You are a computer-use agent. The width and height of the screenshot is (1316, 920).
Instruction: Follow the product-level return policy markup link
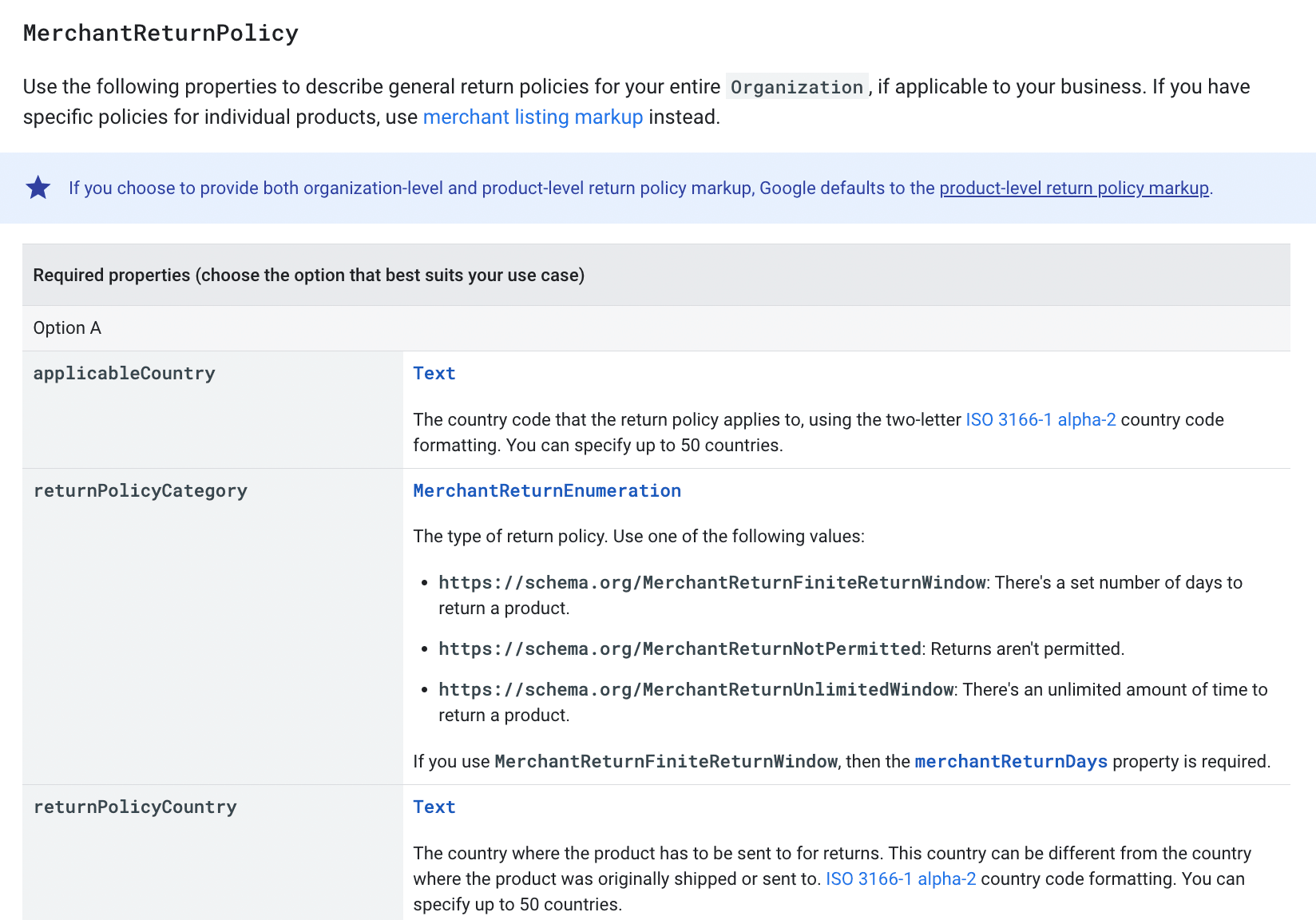coord(1073,188)
